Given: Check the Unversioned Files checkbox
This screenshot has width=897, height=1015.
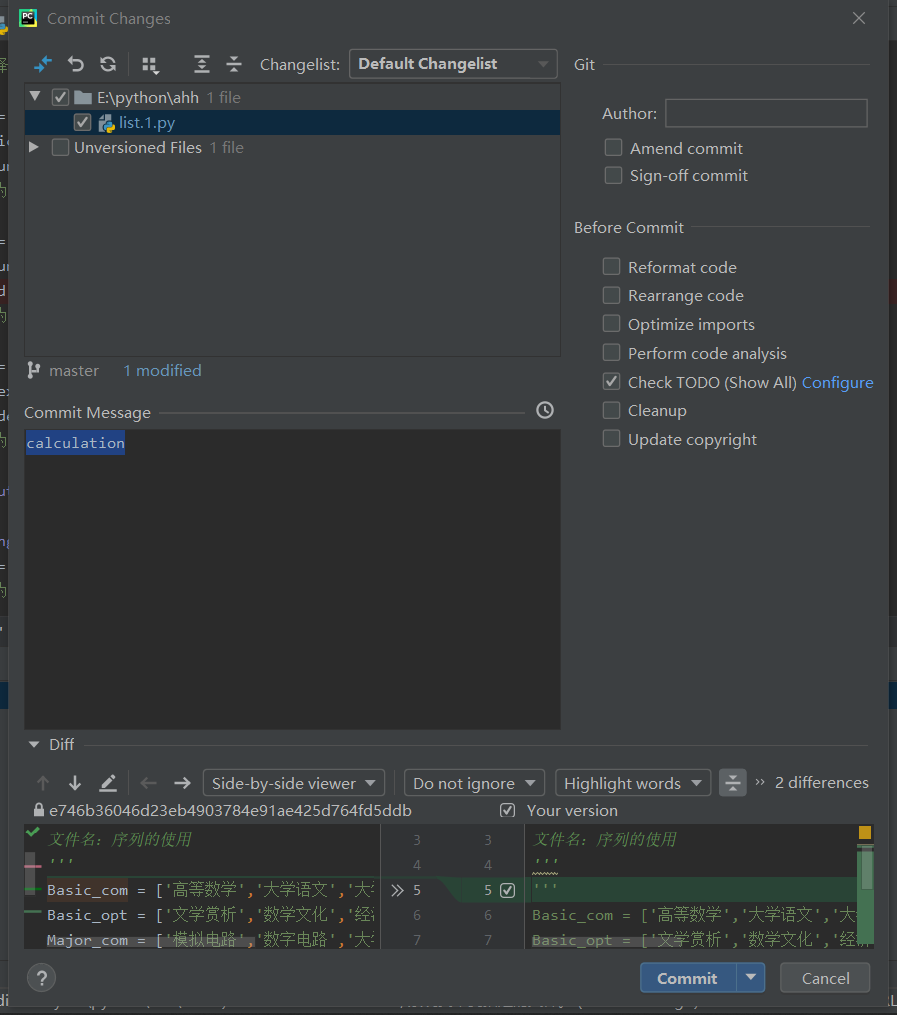Looking at the screenshot, I should pyautogui.click(x=60, y=148).
